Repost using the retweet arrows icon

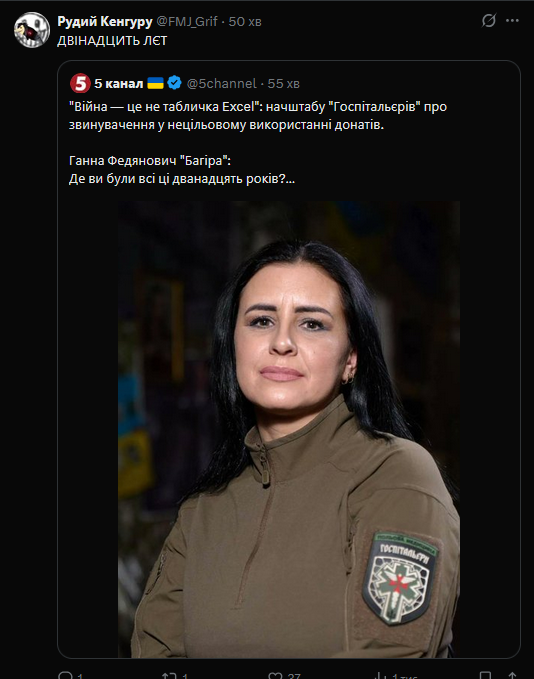click(169, 675)
